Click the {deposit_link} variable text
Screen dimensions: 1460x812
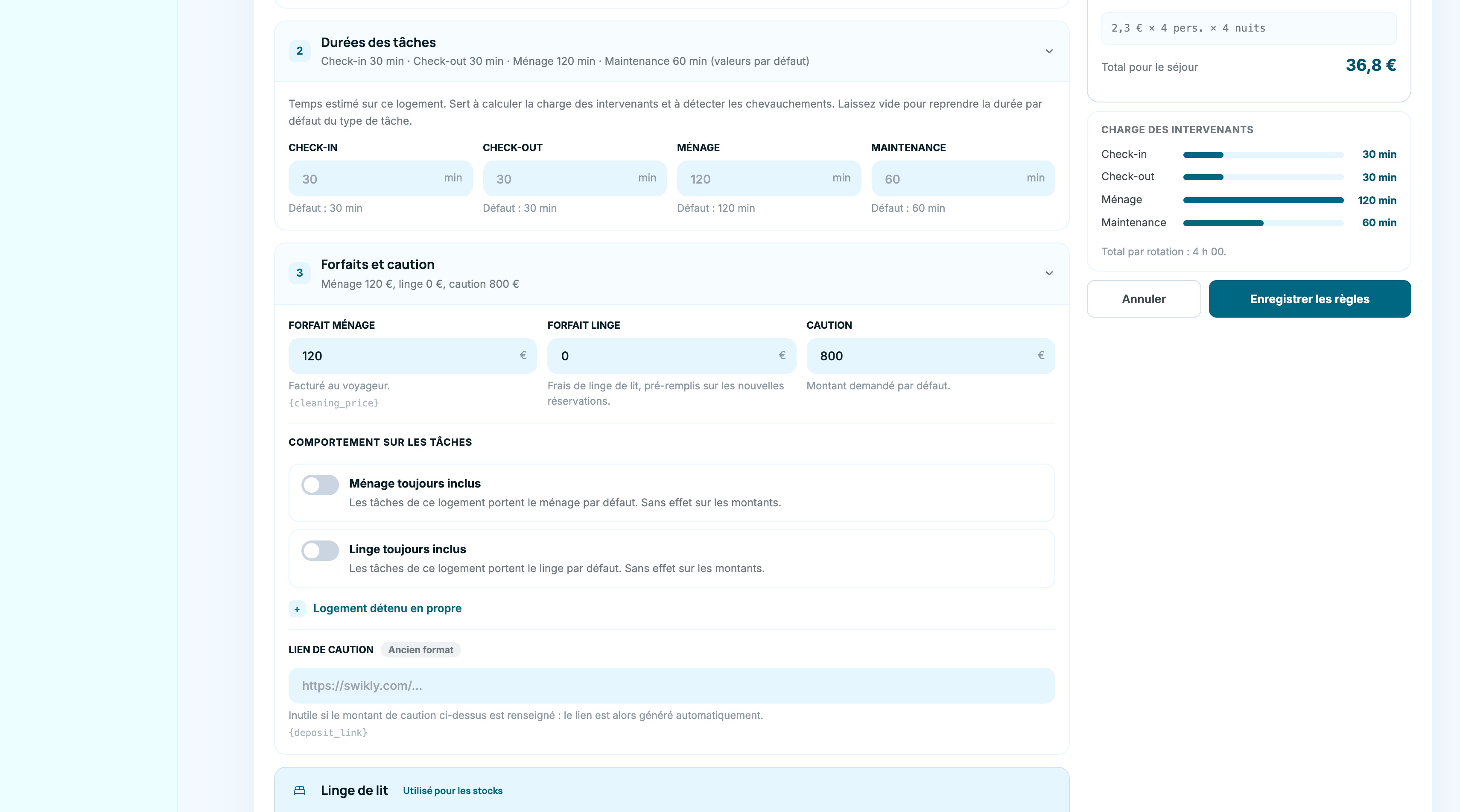[327, 733]
